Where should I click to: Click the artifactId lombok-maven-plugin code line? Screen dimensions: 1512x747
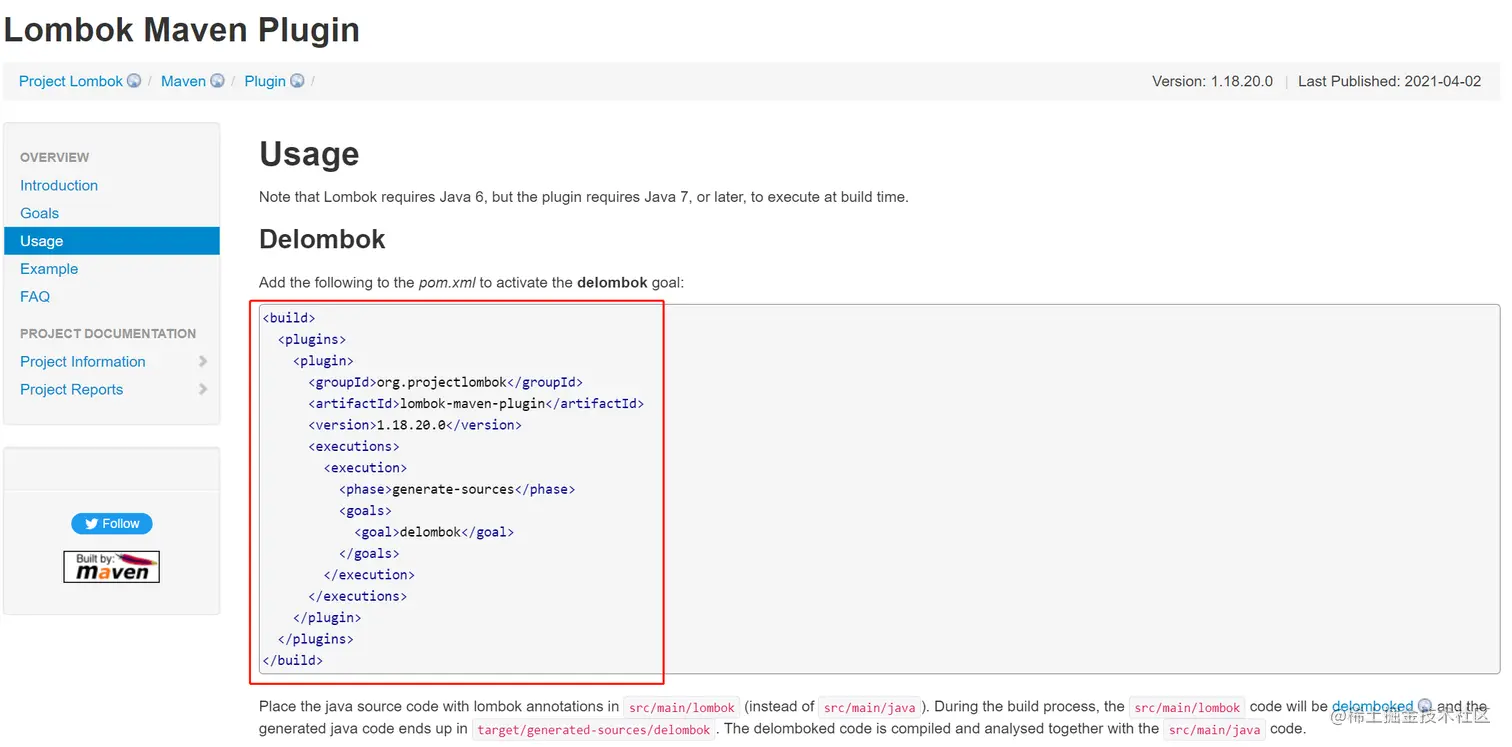(x=476, y=404)
